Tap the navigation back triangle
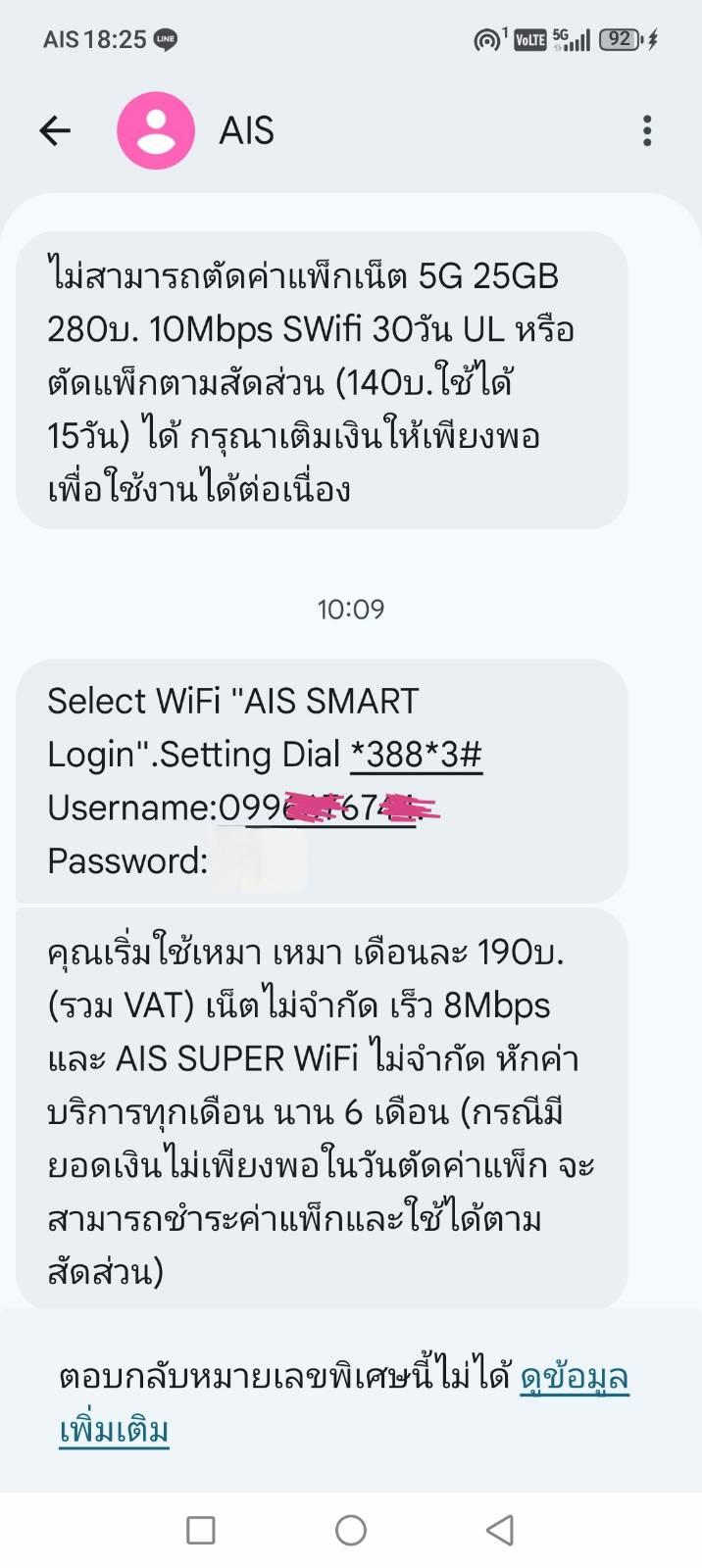Screen dimensions: 702x1568 click(500, 1530)
